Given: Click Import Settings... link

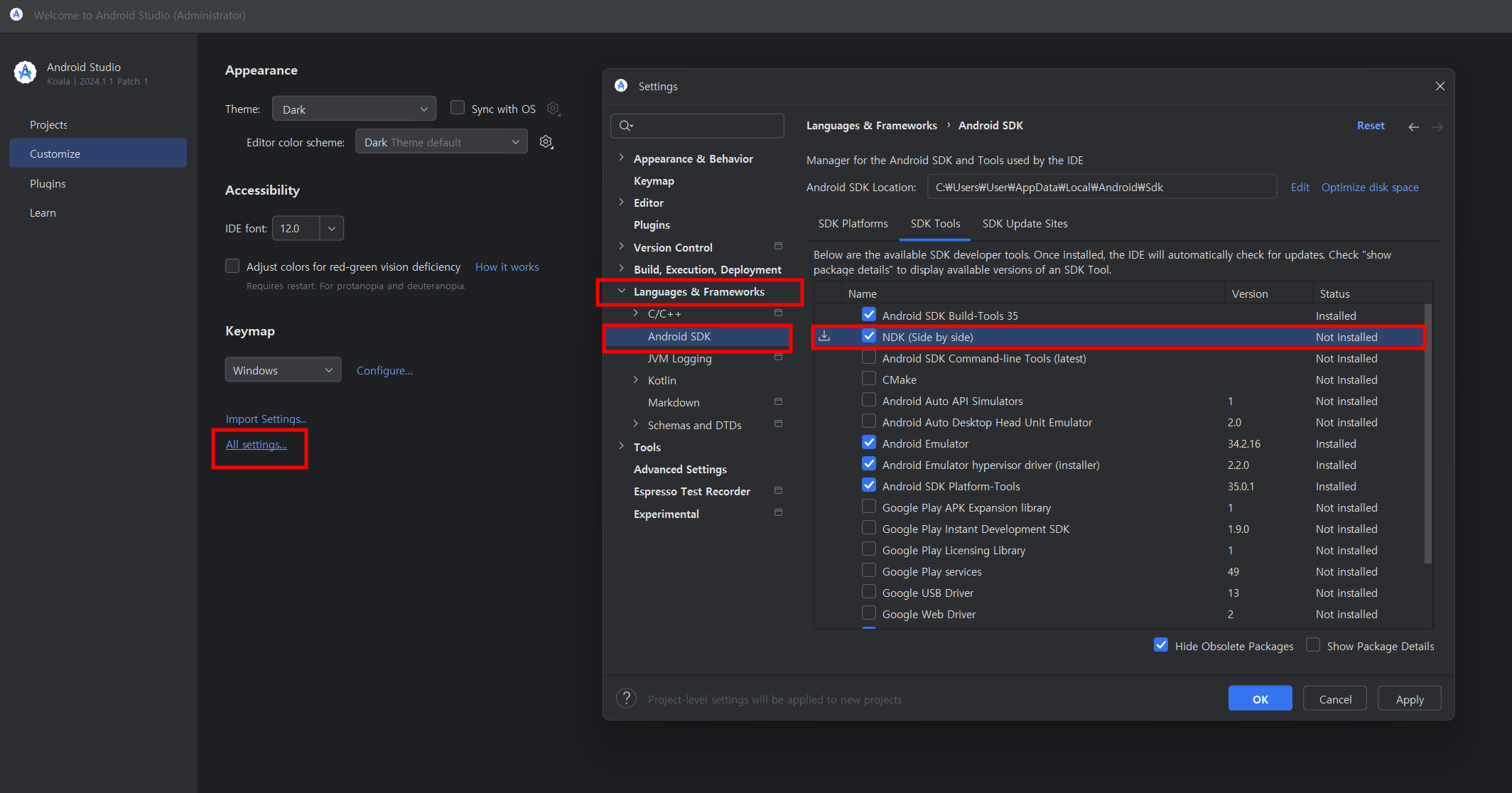Looking at the screenshot, I should [266, 419].
